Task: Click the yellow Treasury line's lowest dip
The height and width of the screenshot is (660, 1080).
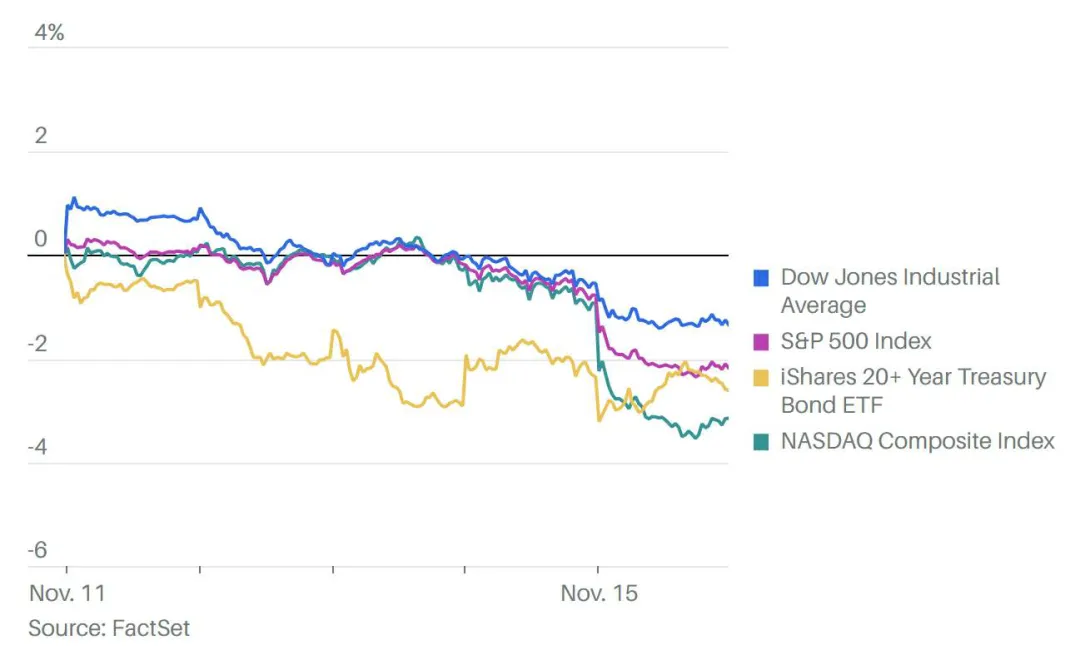Action: tap(599, 420)
